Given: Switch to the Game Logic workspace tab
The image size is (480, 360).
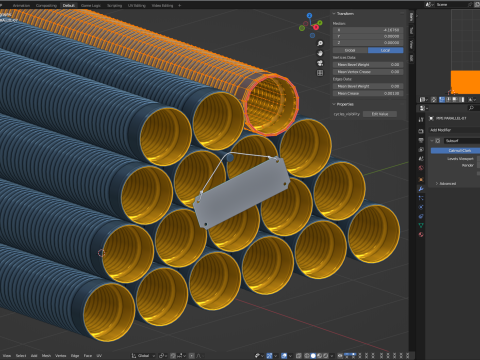Looking at the screenshot, I should [x=91, y=5].
